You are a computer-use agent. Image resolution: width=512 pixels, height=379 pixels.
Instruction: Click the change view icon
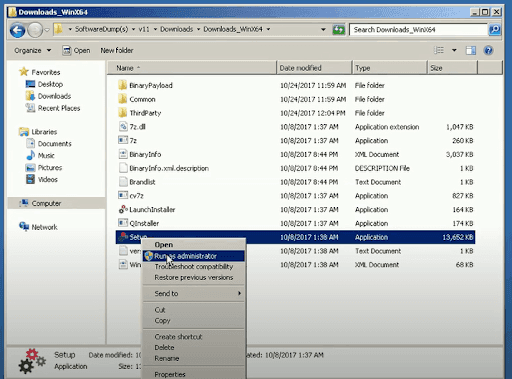coord(439,50)
